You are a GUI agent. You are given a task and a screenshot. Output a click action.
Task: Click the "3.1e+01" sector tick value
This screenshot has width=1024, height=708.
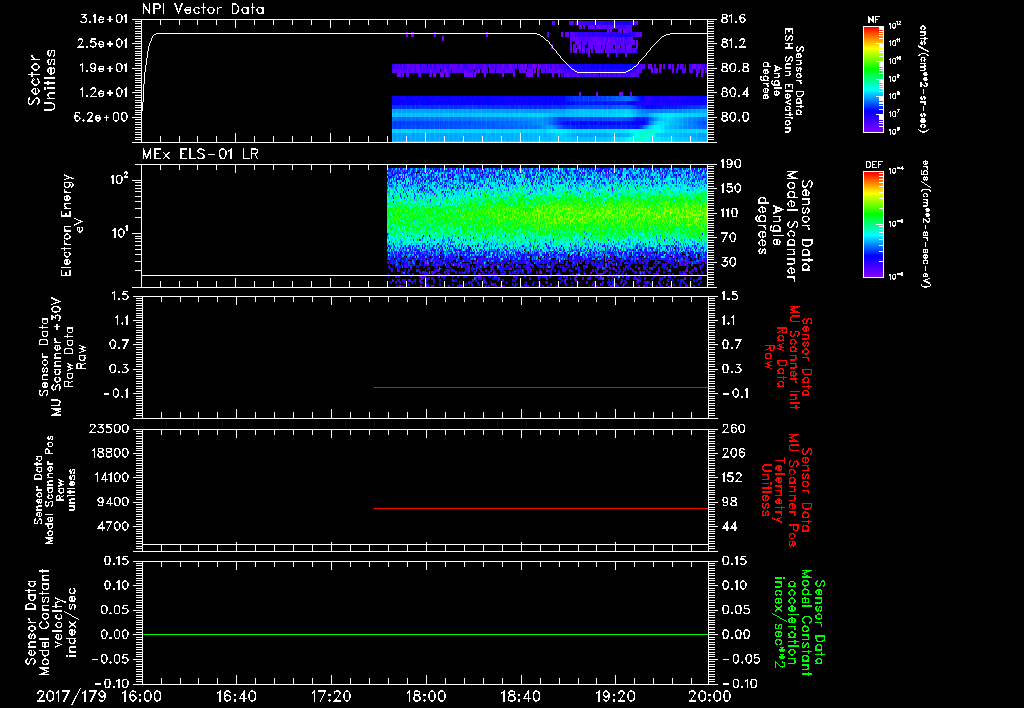tap(103, 19)
